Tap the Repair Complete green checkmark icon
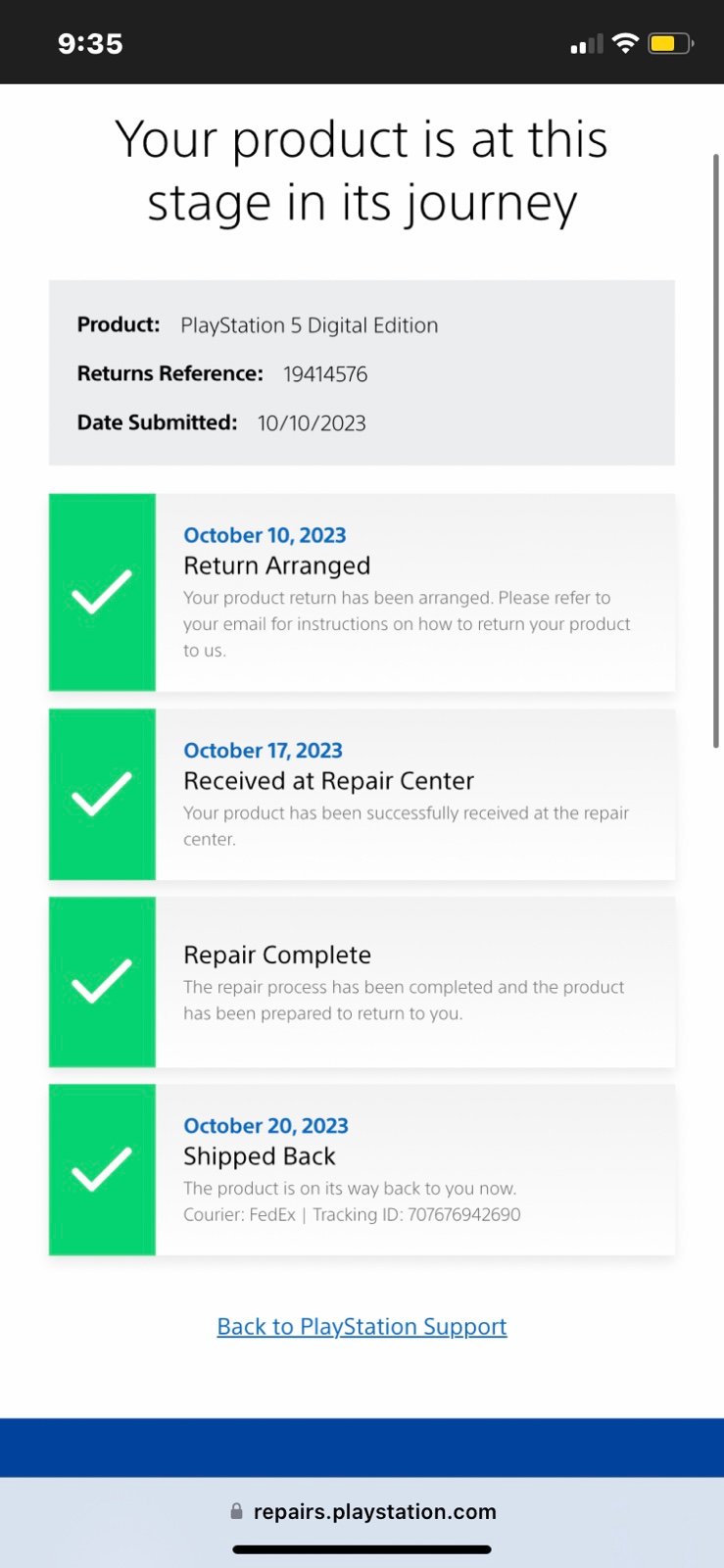The width and height of the screenshot is (724, 1568). click(102, 981)
